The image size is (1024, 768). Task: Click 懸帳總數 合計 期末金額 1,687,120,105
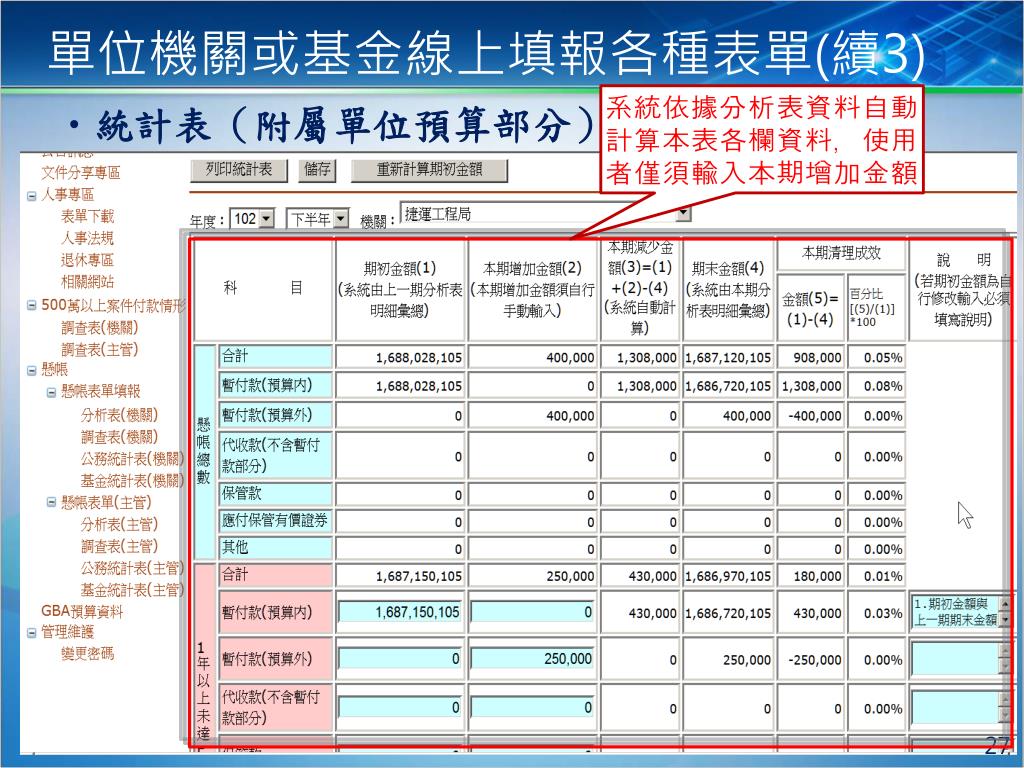728,358
